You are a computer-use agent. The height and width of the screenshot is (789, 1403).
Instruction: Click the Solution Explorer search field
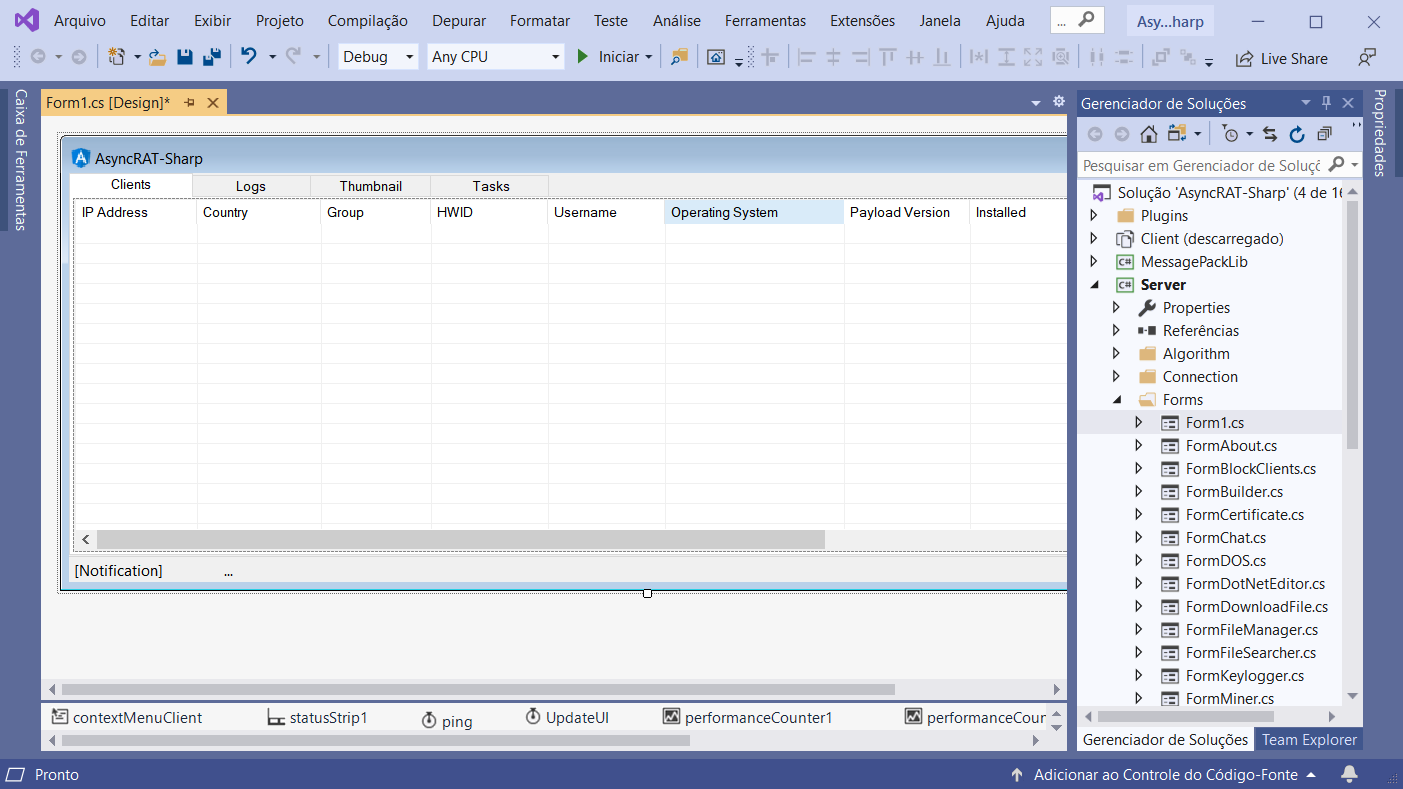point(1201,165)
